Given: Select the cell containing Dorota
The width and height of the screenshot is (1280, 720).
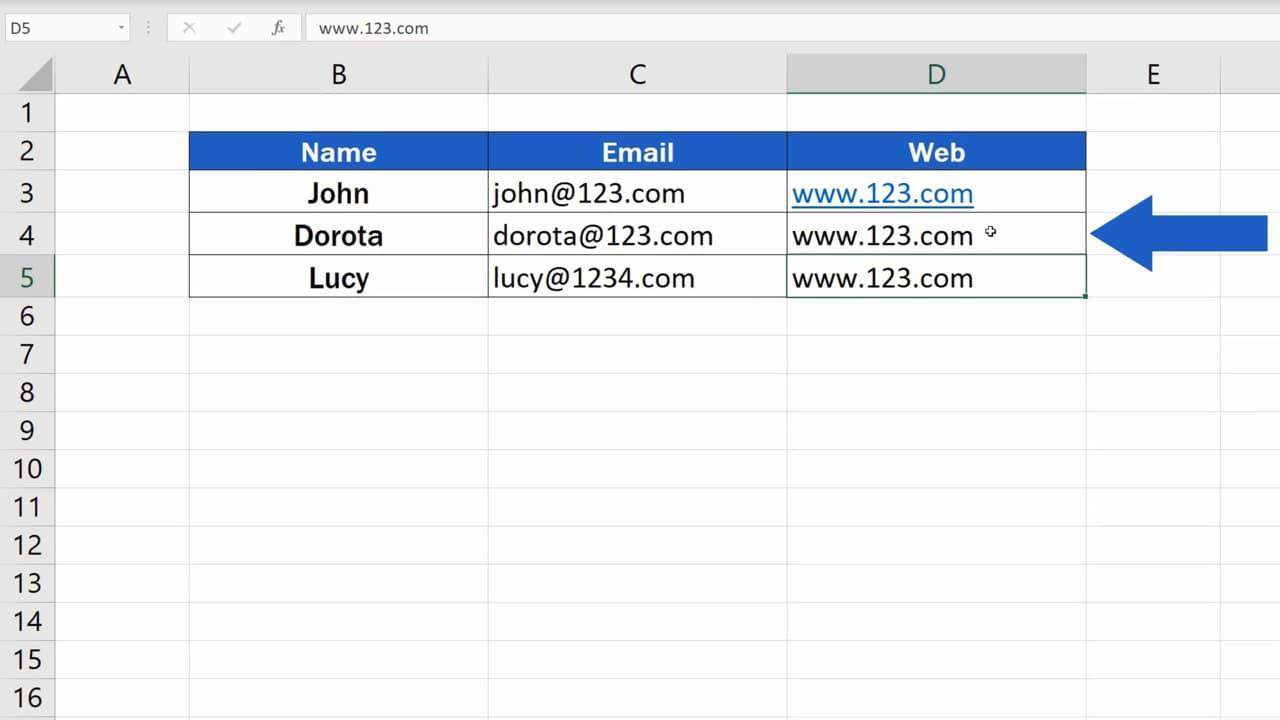Looking at the screenshot, I should pos(338,235).
